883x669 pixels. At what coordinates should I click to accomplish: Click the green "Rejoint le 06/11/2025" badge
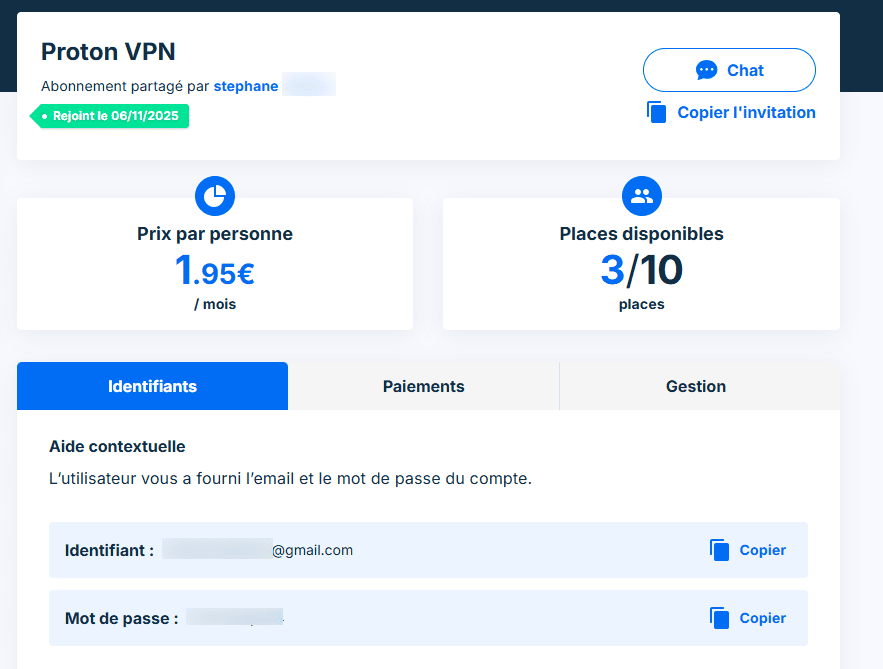click(x=109, y=116)
